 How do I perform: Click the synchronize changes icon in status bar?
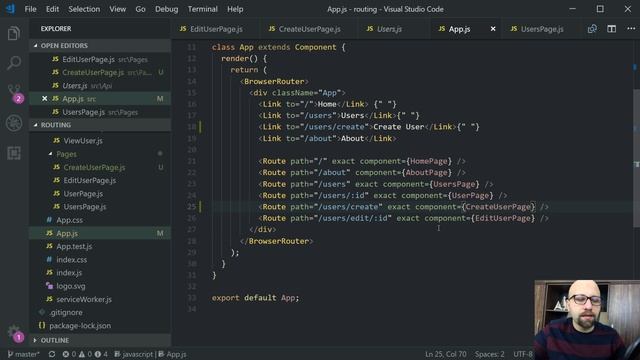[52, 354]
